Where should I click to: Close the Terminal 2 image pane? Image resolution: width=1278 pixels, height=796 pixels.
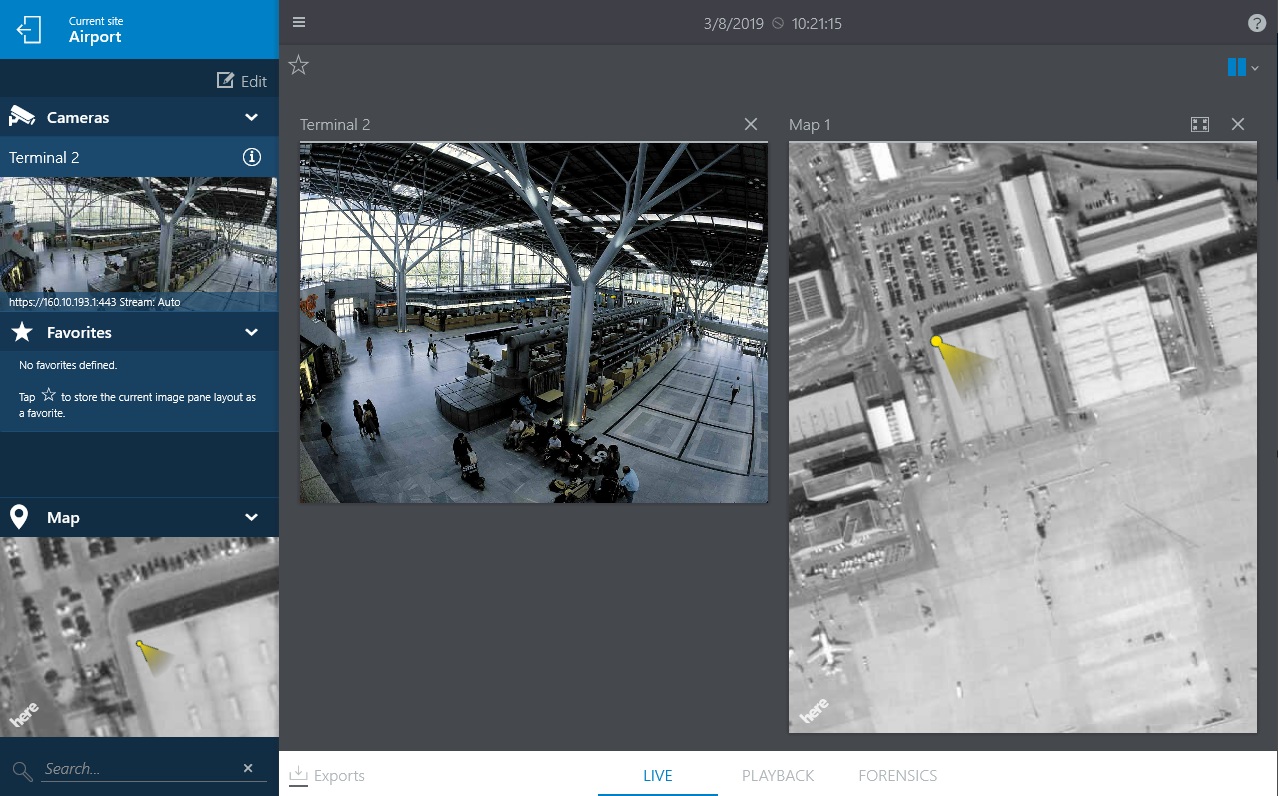click(x=751, y=124)
